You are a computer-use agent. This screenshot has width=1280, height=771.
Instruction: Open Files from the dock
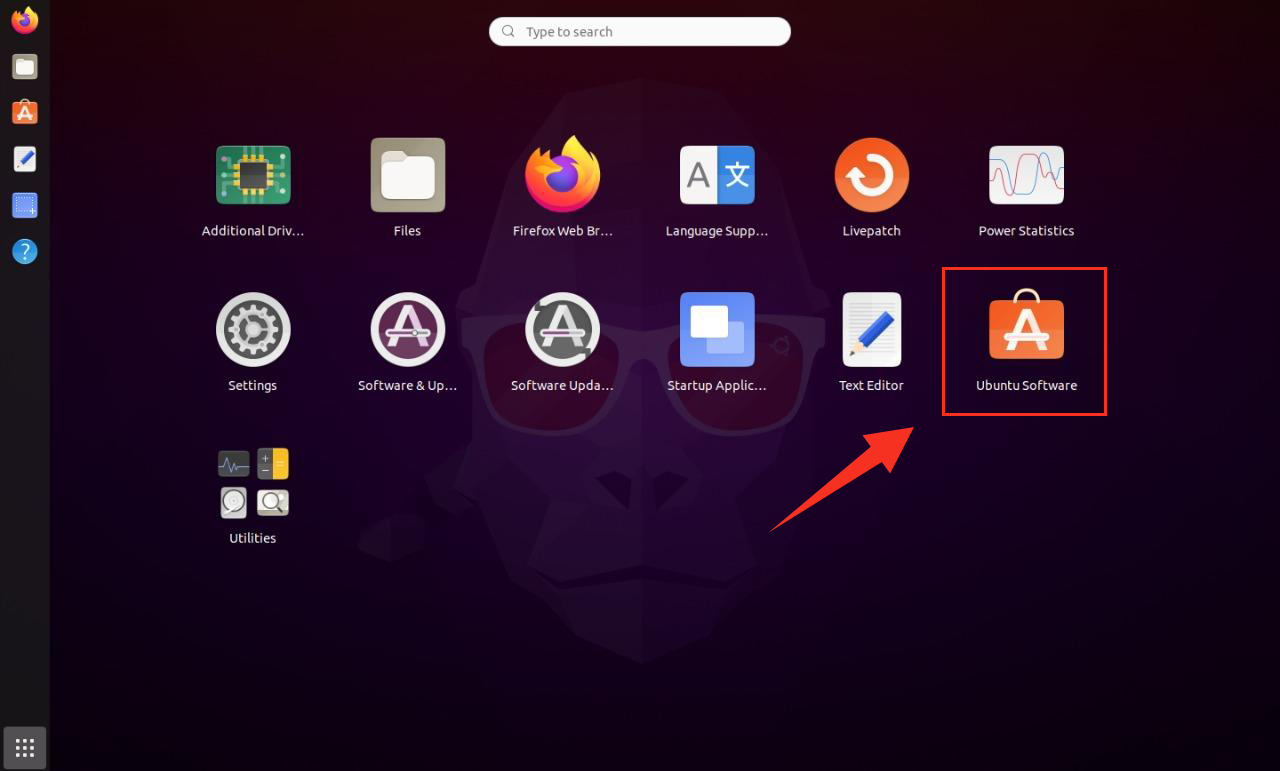pyautogui.click(x=25, y=67)
